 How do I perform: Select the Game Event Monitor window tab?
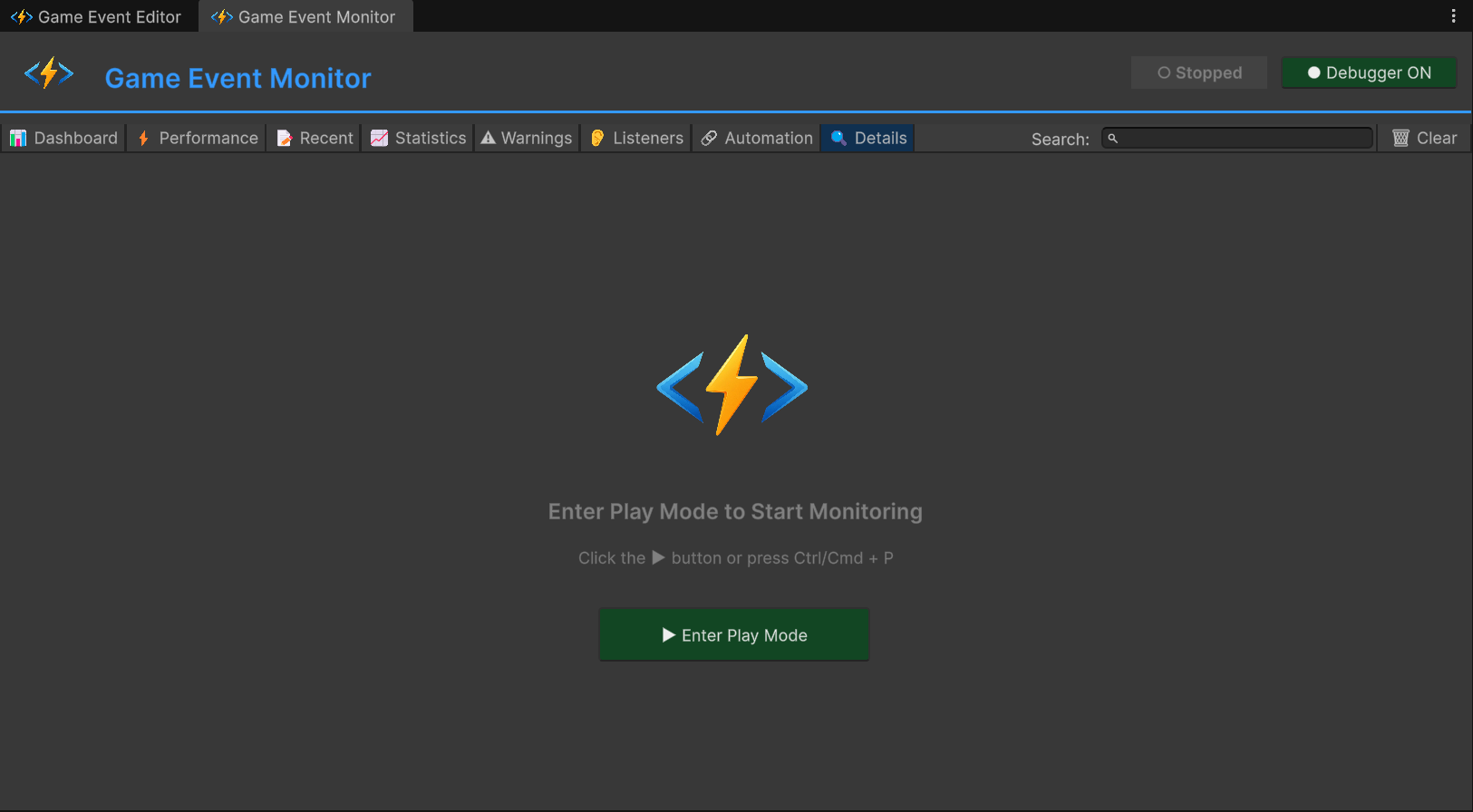click(305, 16)
